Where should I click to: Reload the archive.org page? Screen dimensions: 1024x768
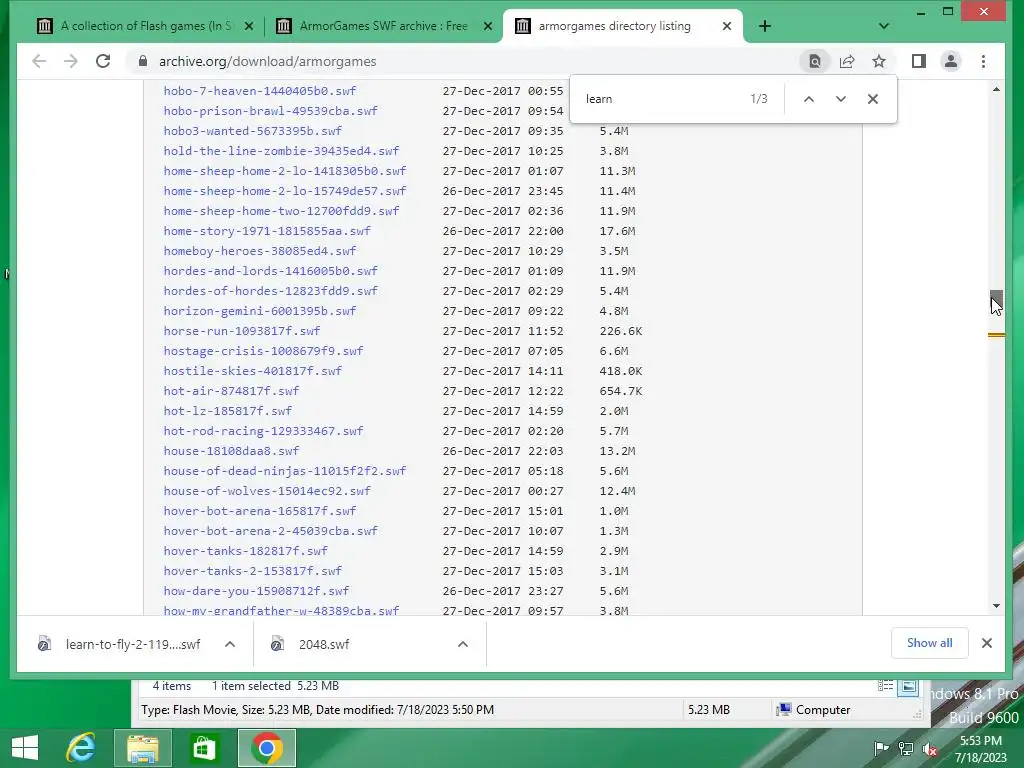(x=103, y=61)
